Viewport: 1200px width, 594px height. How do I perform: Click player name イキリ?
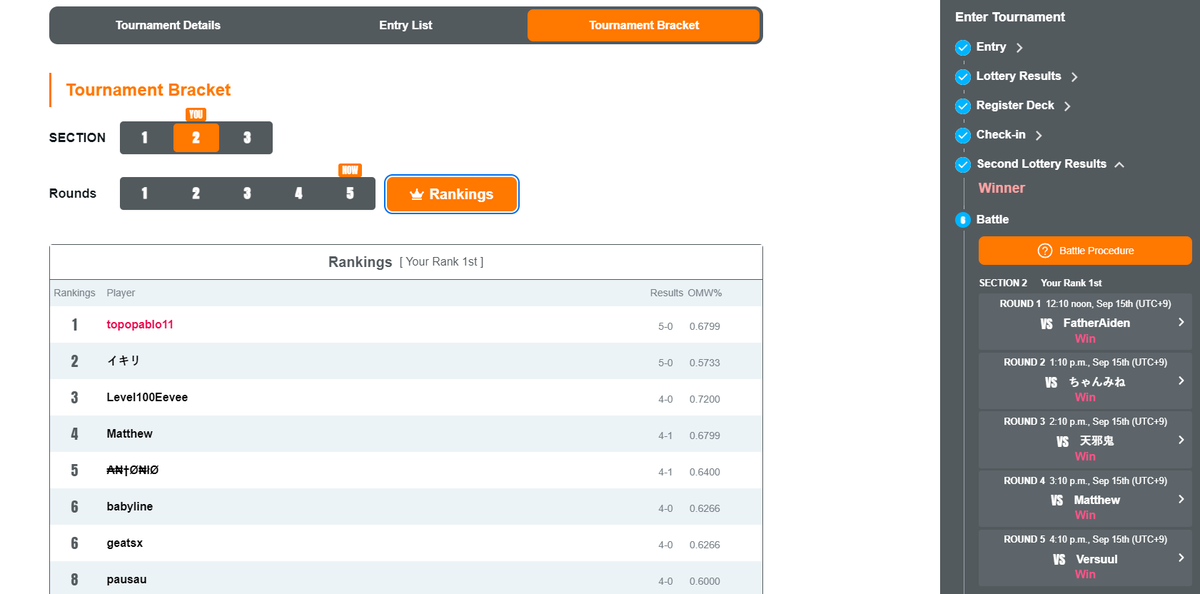(x=123, y=361)
